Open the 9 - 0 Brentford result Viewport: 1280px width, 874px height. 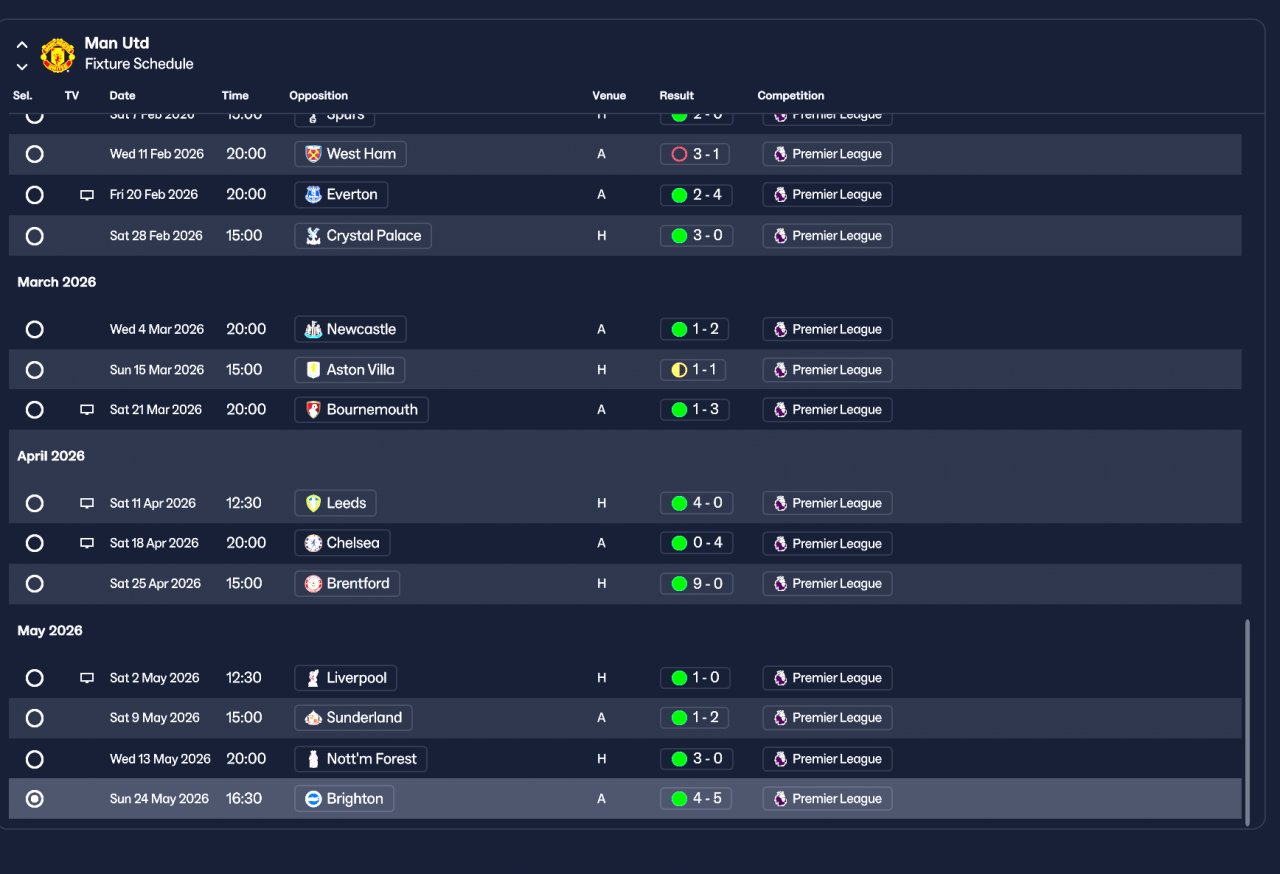tap(696, 584)
